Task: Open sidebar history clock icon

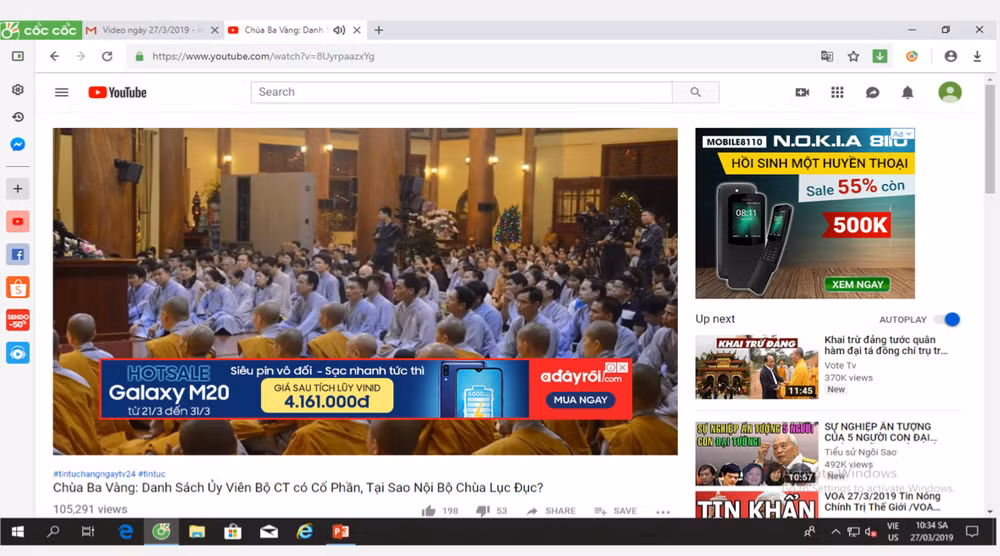Action: point(18,117)
